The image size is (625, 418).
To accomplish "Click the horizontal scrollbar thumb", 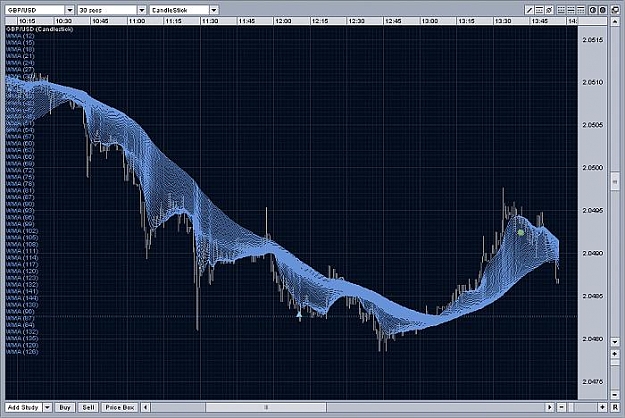I will (266, 407).
